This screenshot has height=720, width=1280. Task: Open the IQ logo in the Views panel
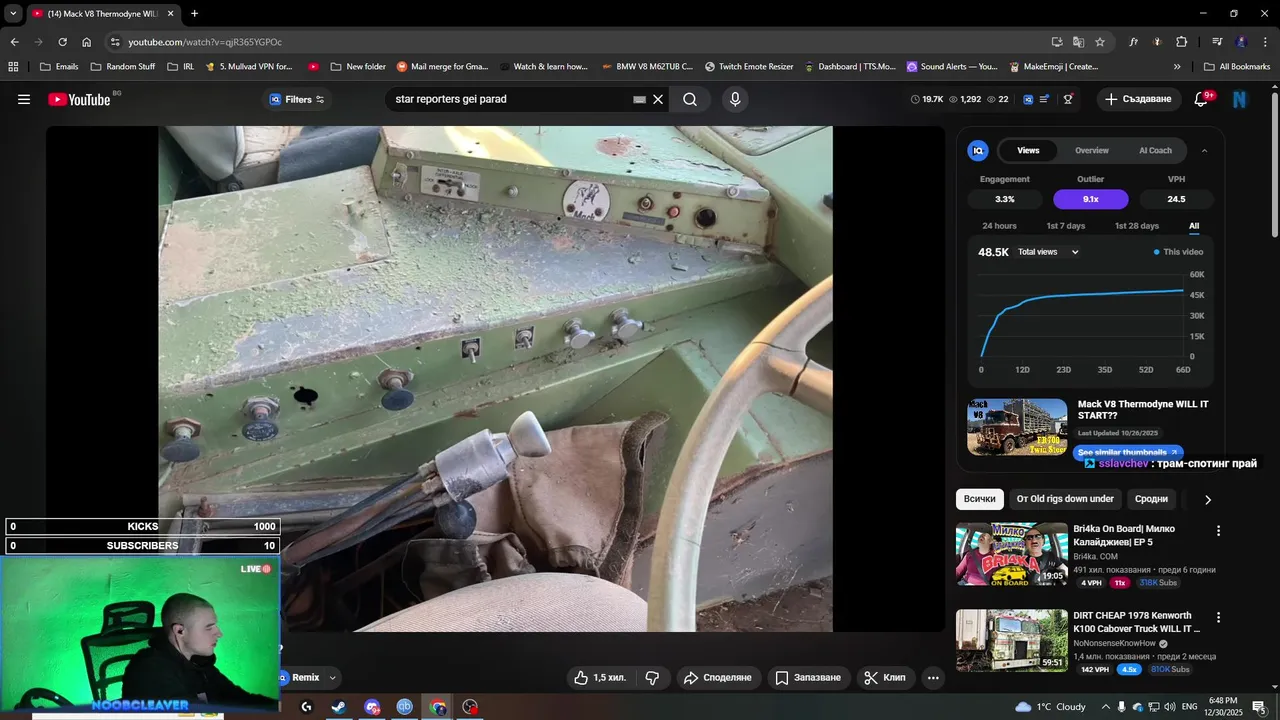click(978, 150)
